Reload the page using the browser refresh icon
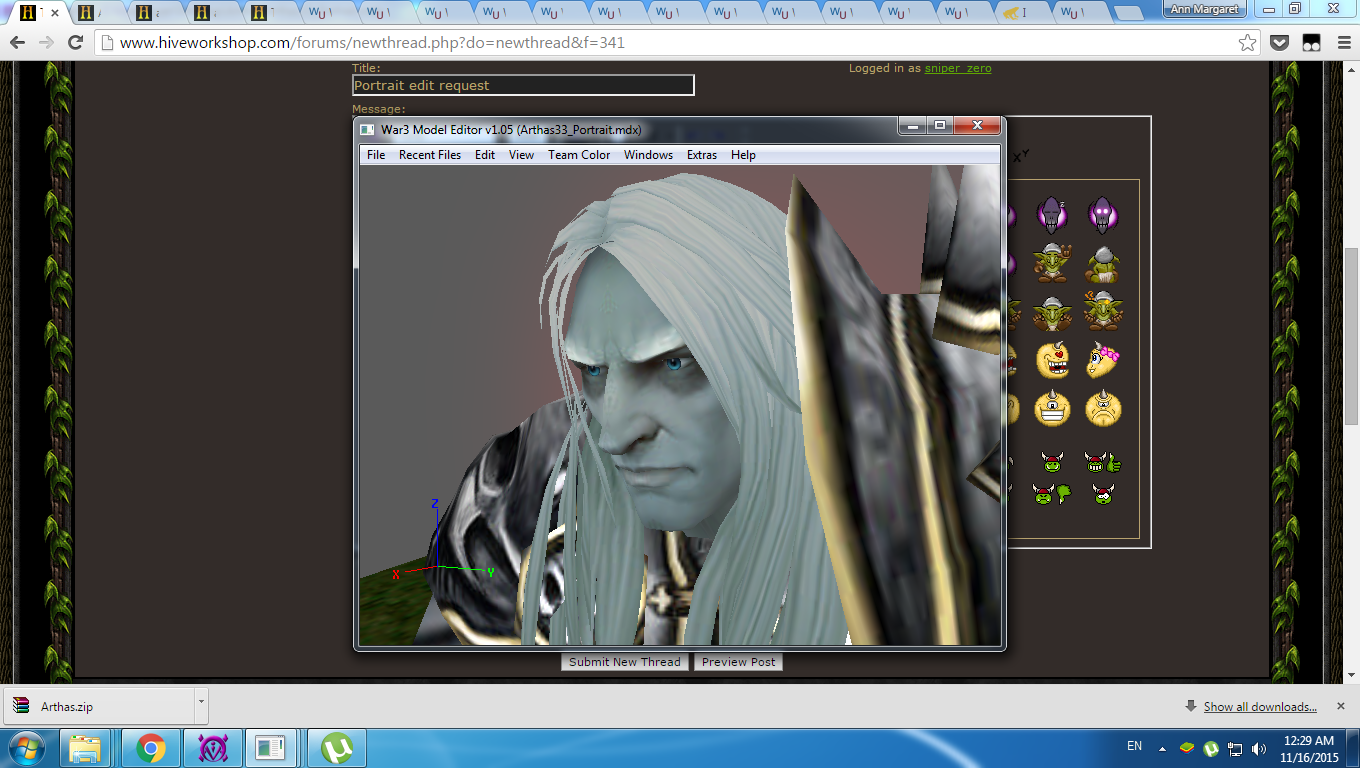1360x768 pixels. pos(75,43)
